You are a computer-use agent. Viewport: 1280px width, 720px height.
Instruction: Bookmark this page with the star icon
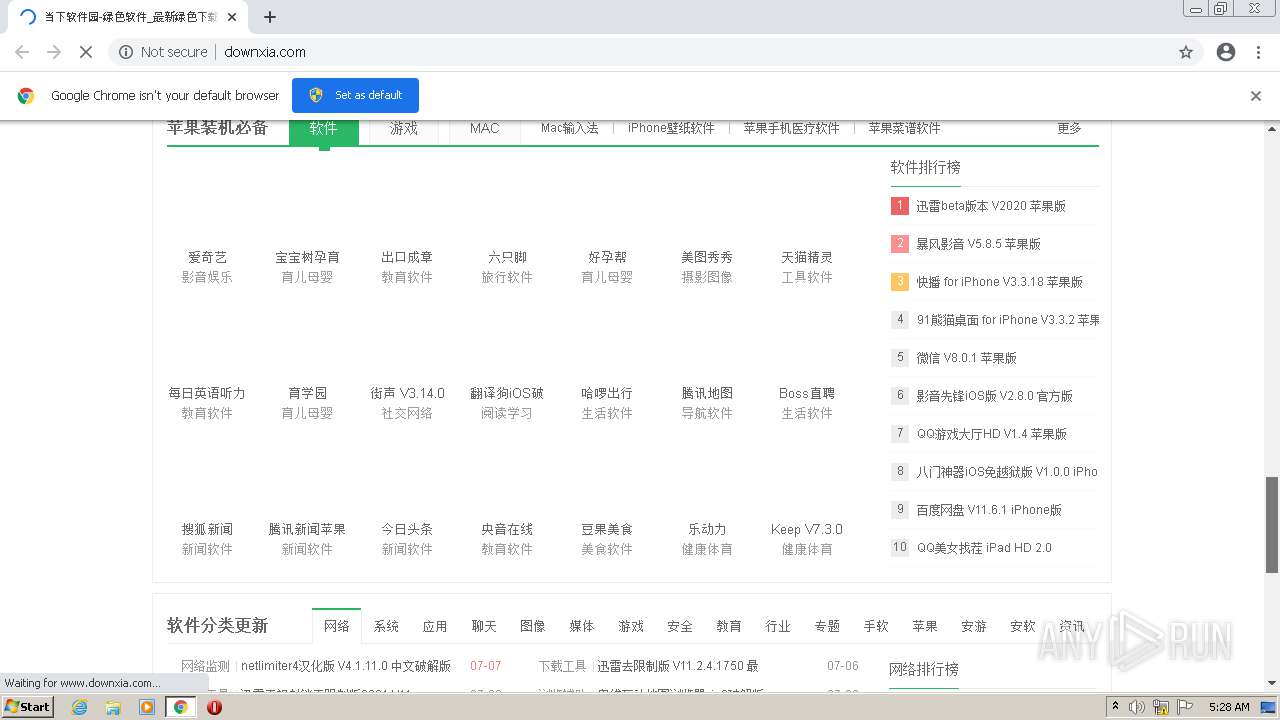tap(1186, 52)
